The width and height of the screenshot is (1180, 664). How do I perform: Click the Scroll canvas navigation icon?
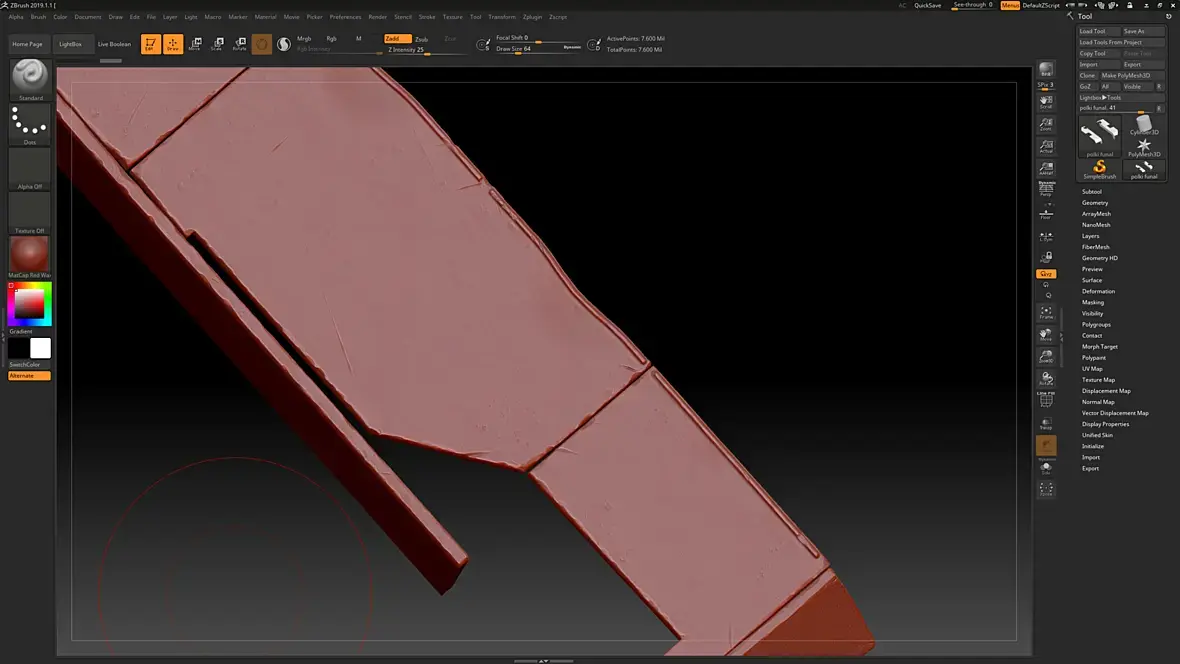[1046, 101]
